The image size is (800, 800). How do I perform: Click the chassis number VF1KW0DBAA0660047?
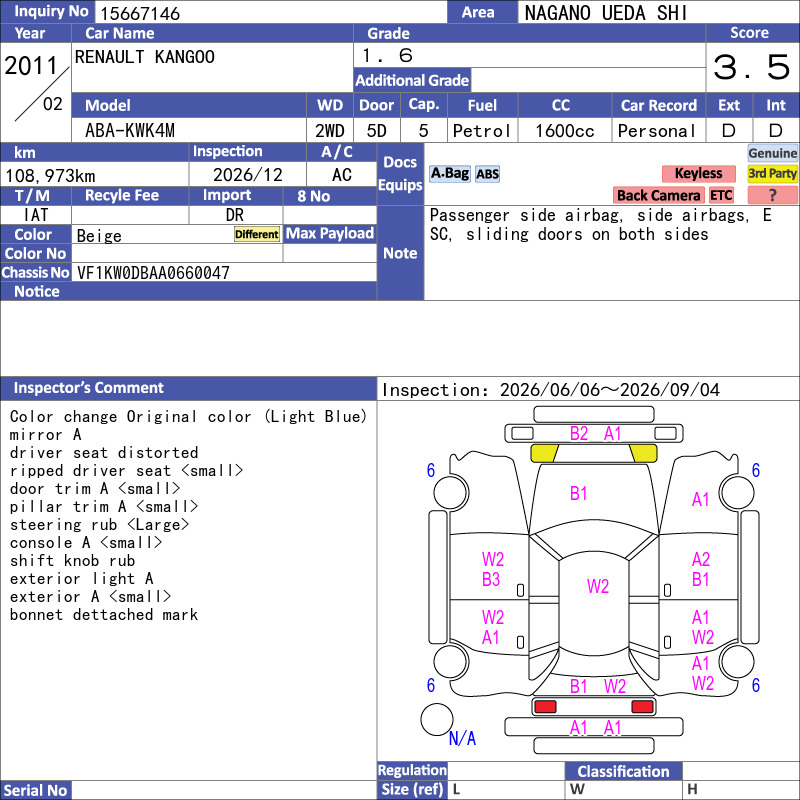153,272
